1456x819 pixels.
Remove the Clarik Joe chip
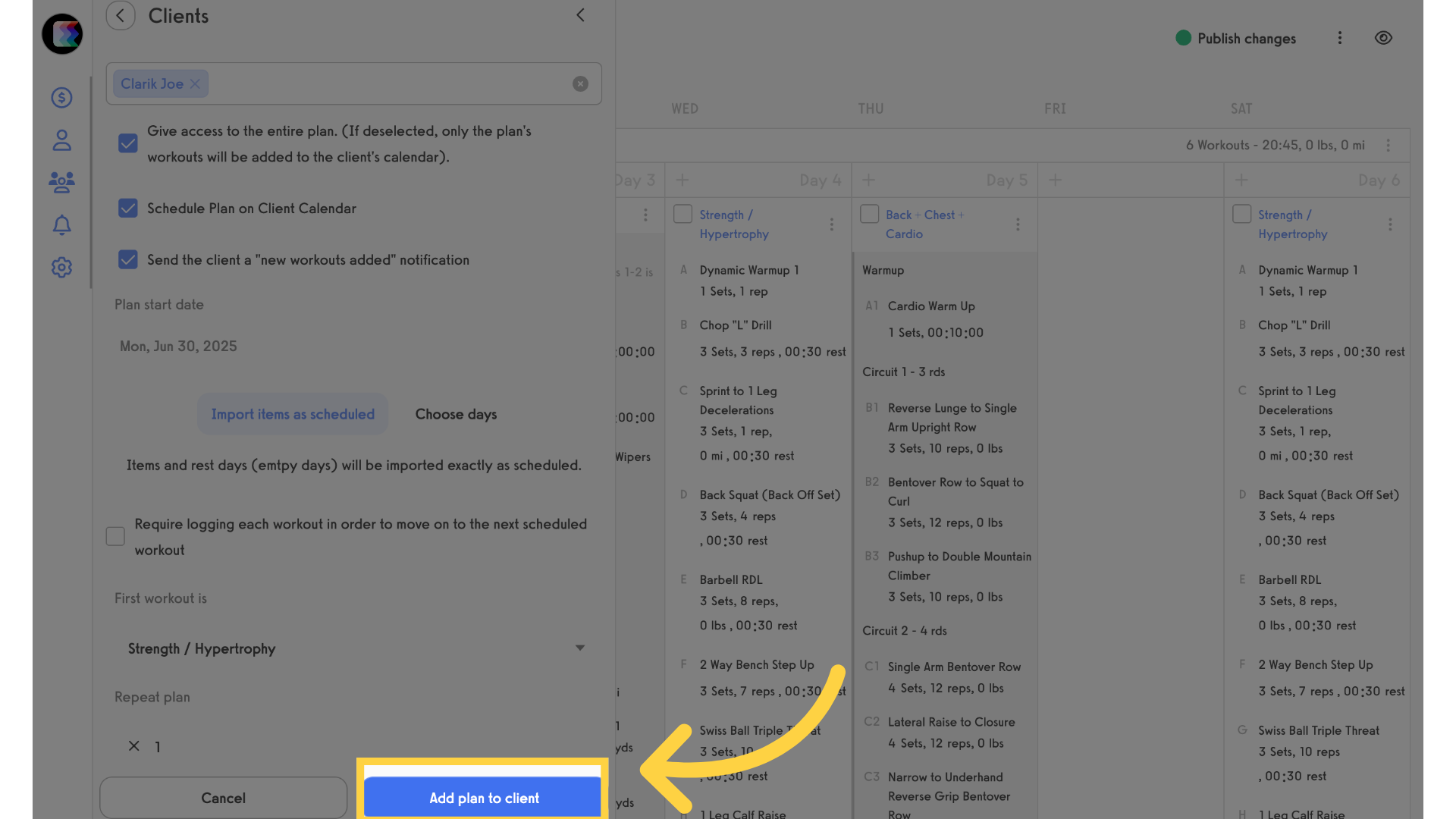[x=195, y=83]
